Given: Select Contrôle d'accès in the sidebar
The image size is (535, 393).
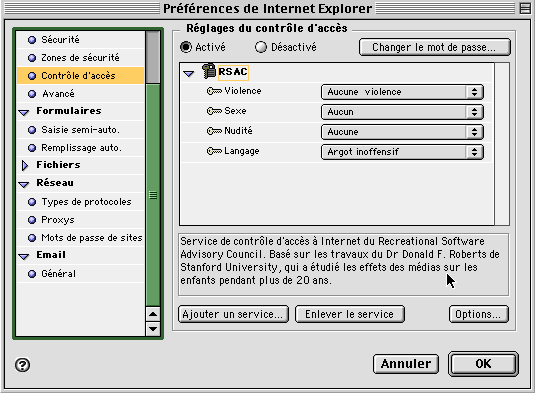Looking at the screenshot, I should coord(81,76).
